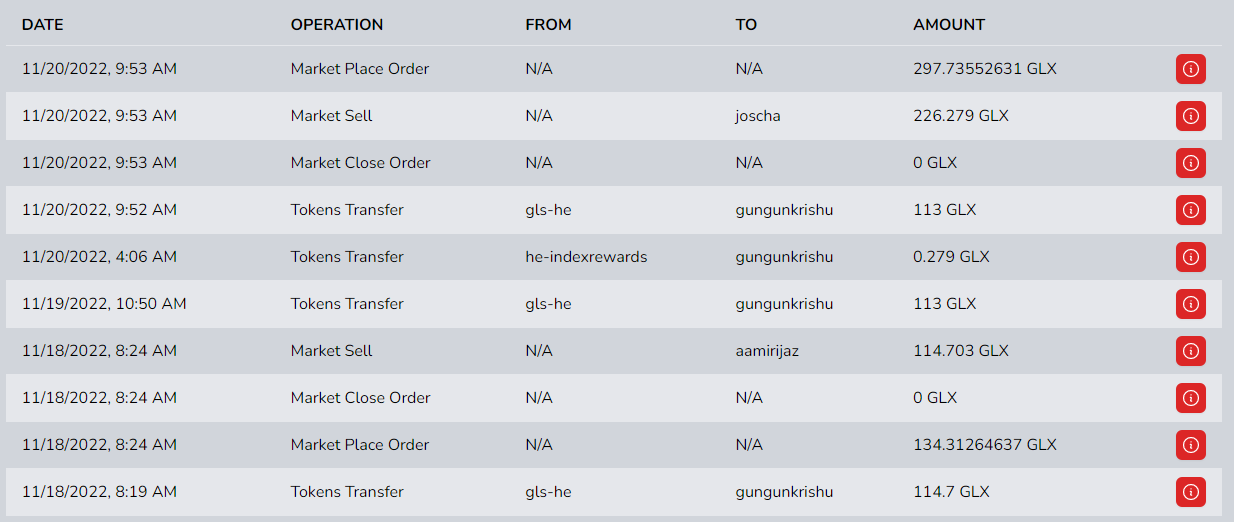Click info icon for 11/18 Market Close Order
Image resolution: width=1234 pixels, height=522 pixels.
pos(1190,398)
